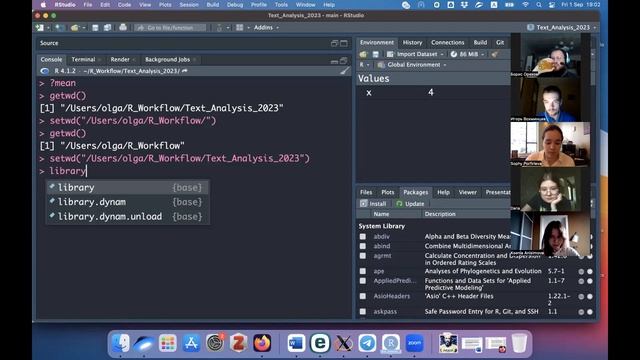Maximize the Source pane icon
This screenshot has height=360, width=640.
coord(344,43)
